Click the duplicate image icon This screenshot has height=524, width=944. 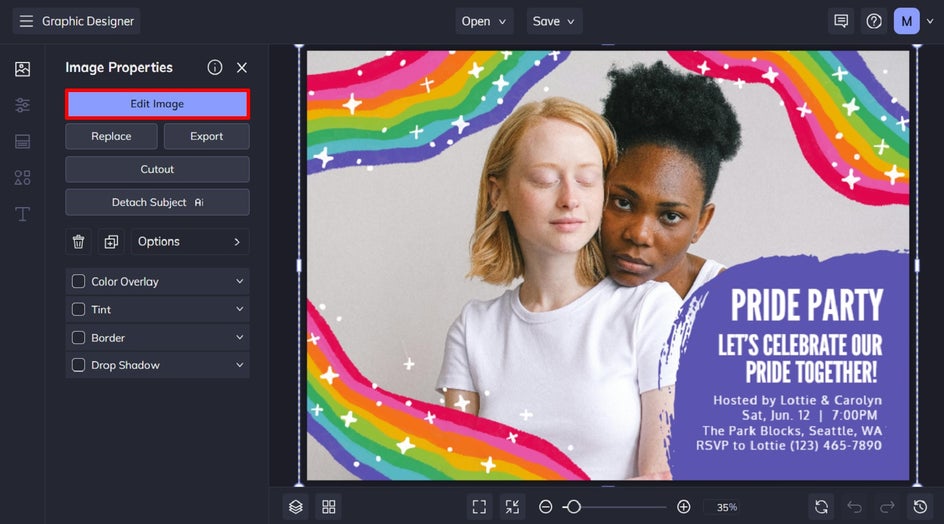click(x=111, y=242)
